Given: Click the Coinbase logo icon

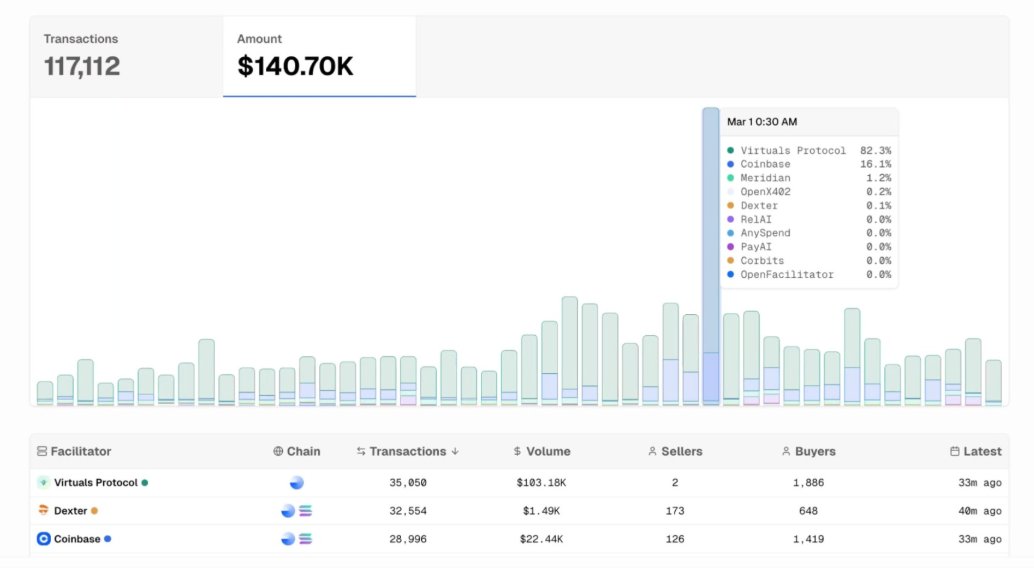Looking at the screenshot, I should (43, 539).
